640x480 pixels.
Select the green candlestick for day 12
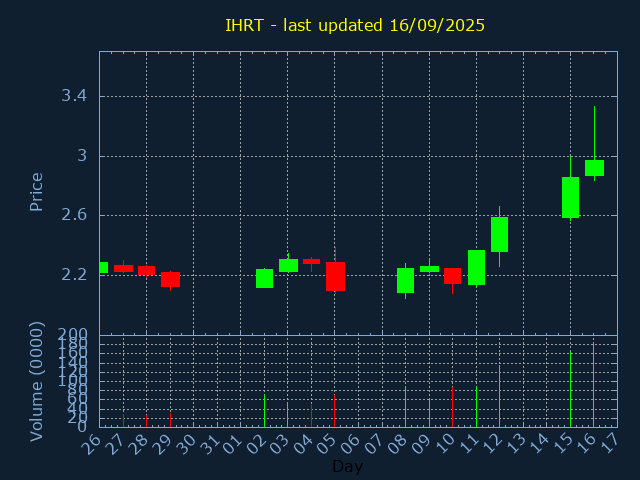point(499,234)
